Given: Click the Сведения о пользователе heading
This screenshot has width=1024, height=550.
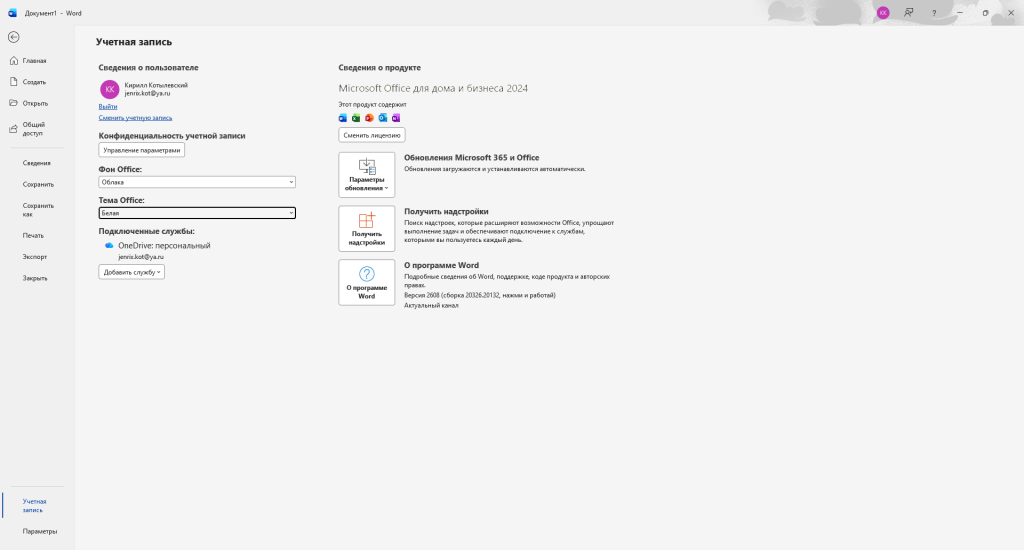Looking at the screenshot, I should (148, 67).
